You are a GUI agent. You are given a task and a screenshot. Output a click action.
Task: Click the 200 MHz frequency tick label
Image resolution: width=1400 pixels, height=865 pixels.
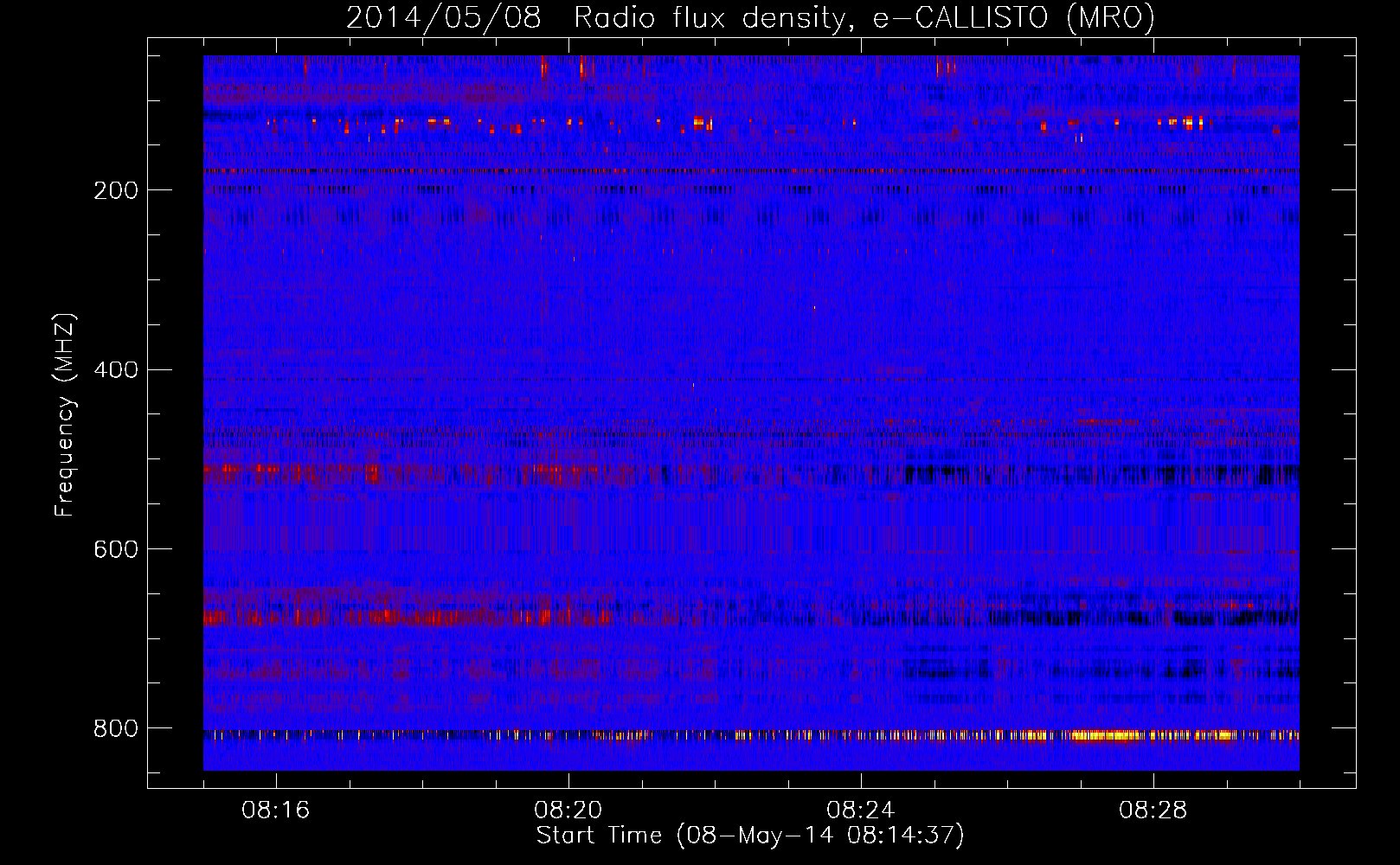point(116,190)
